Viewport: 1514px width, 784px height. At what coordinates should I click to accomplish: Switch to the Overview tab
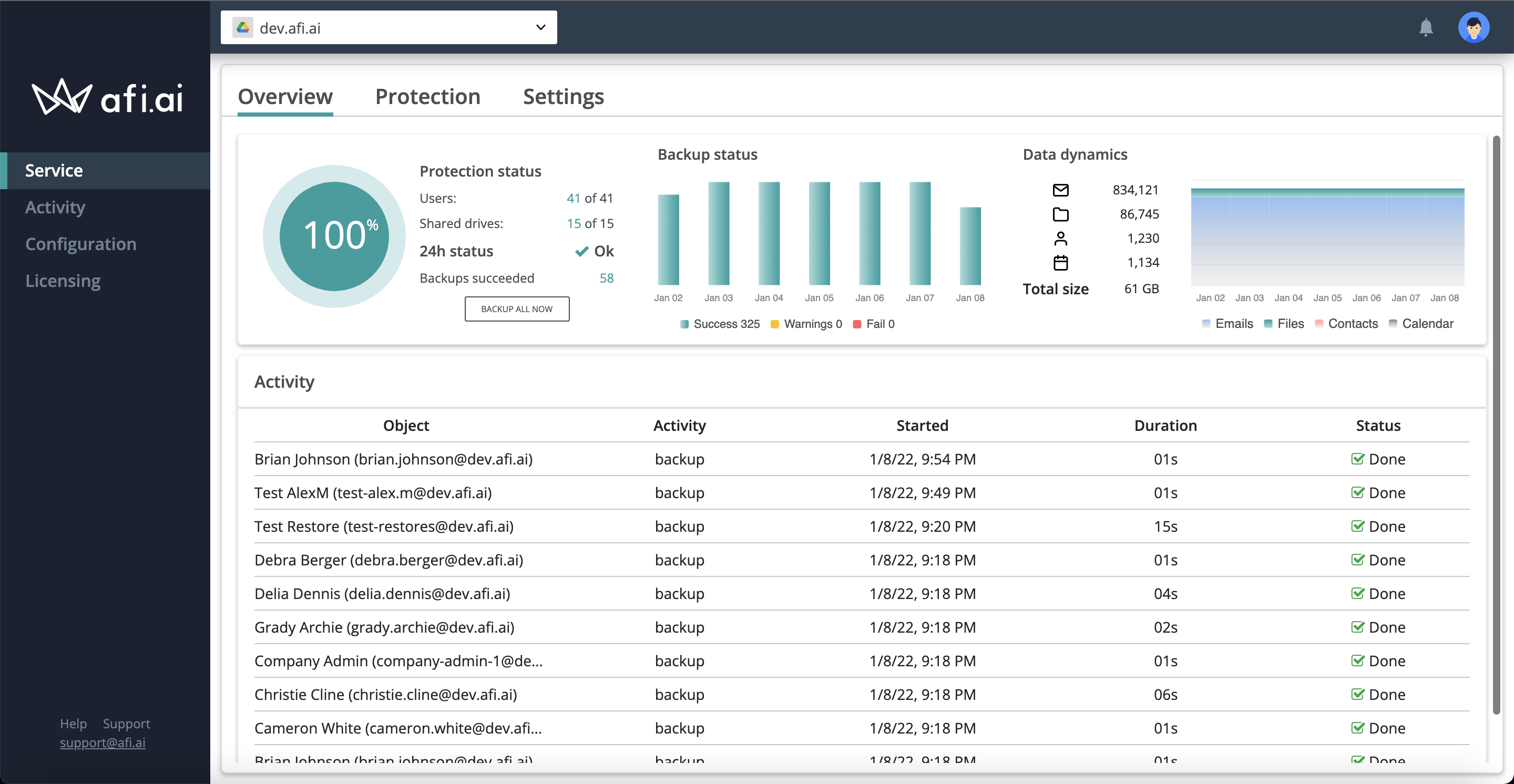(x=285, y=96)
